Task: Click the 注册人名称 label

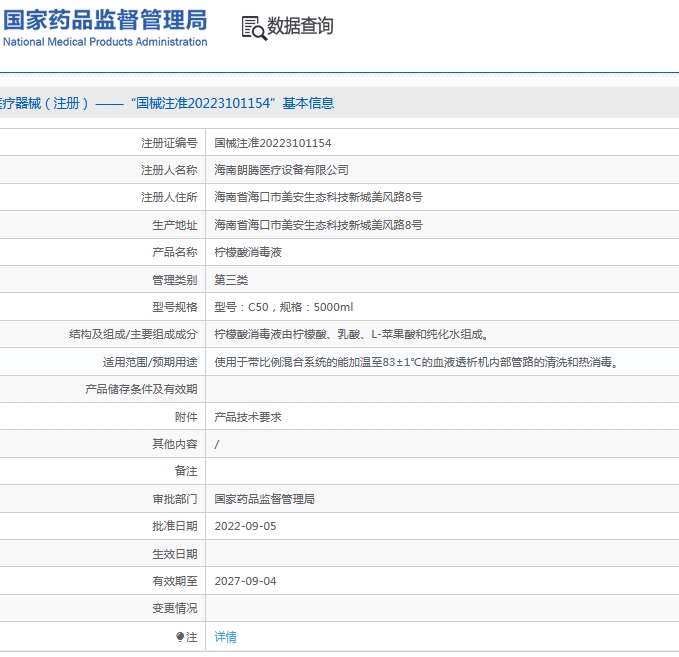Action: click(x=169, y=170)
